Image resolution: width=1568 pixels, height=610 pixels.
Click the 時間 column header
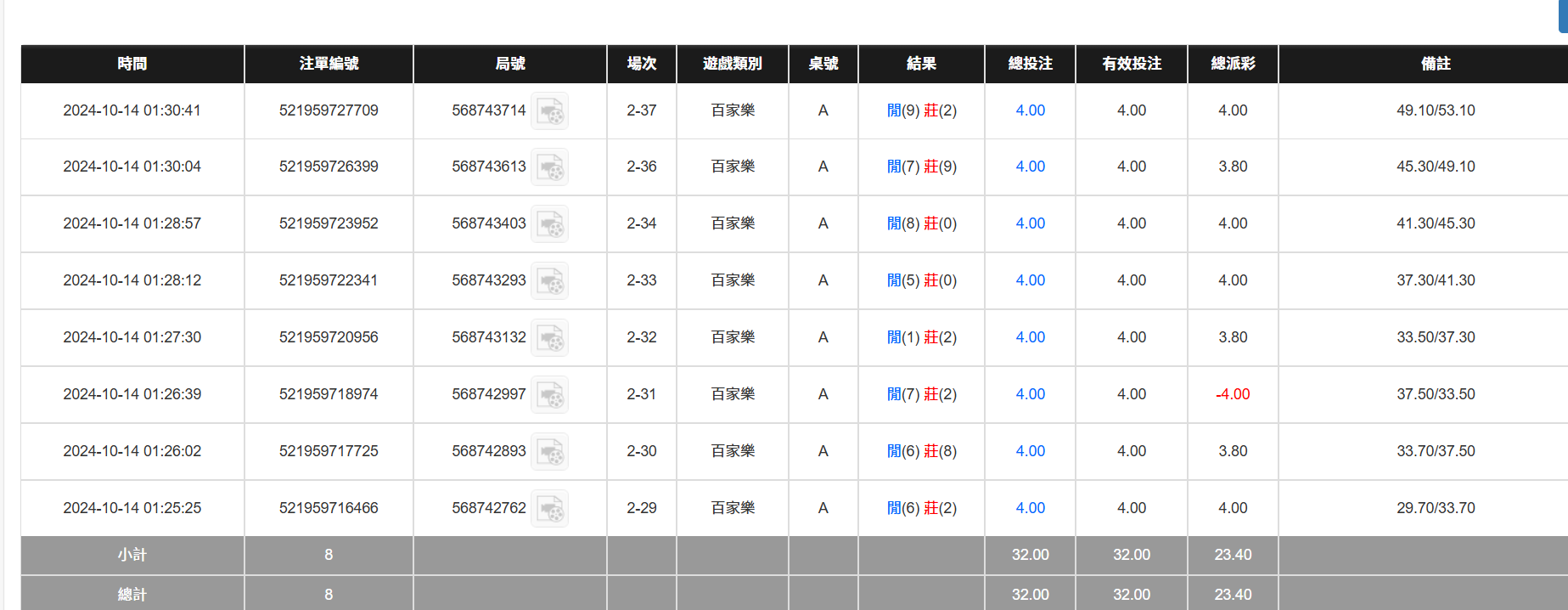pyautogui.click(x=132, y=64)
